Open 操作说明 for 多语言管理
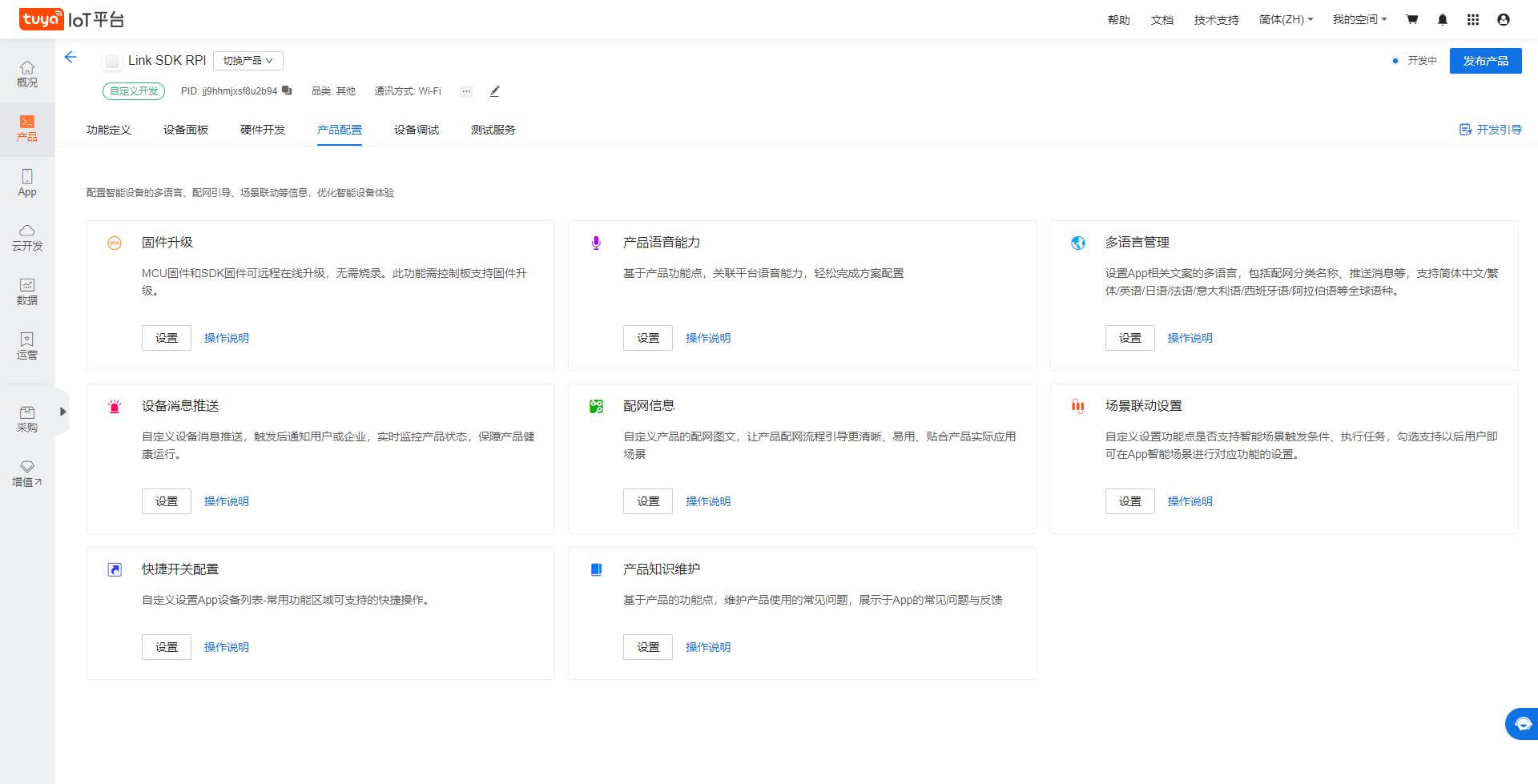This screenshot has height=784, width=1538. tap(1190, 338)
